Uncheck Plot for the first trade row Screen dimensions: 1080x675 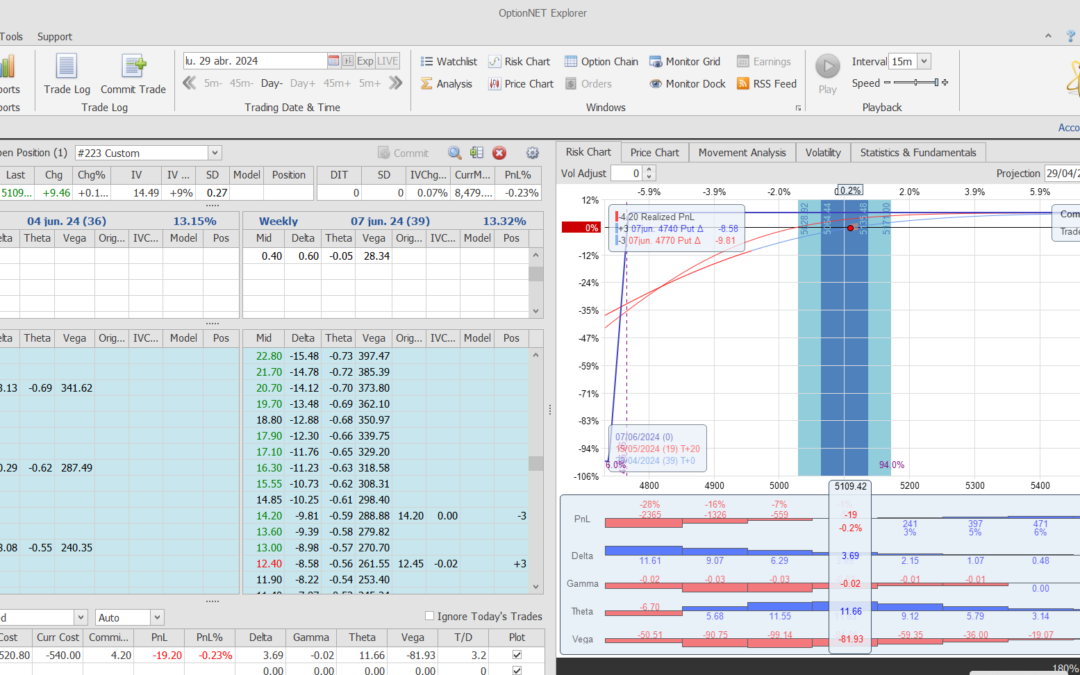coord(516,655)
